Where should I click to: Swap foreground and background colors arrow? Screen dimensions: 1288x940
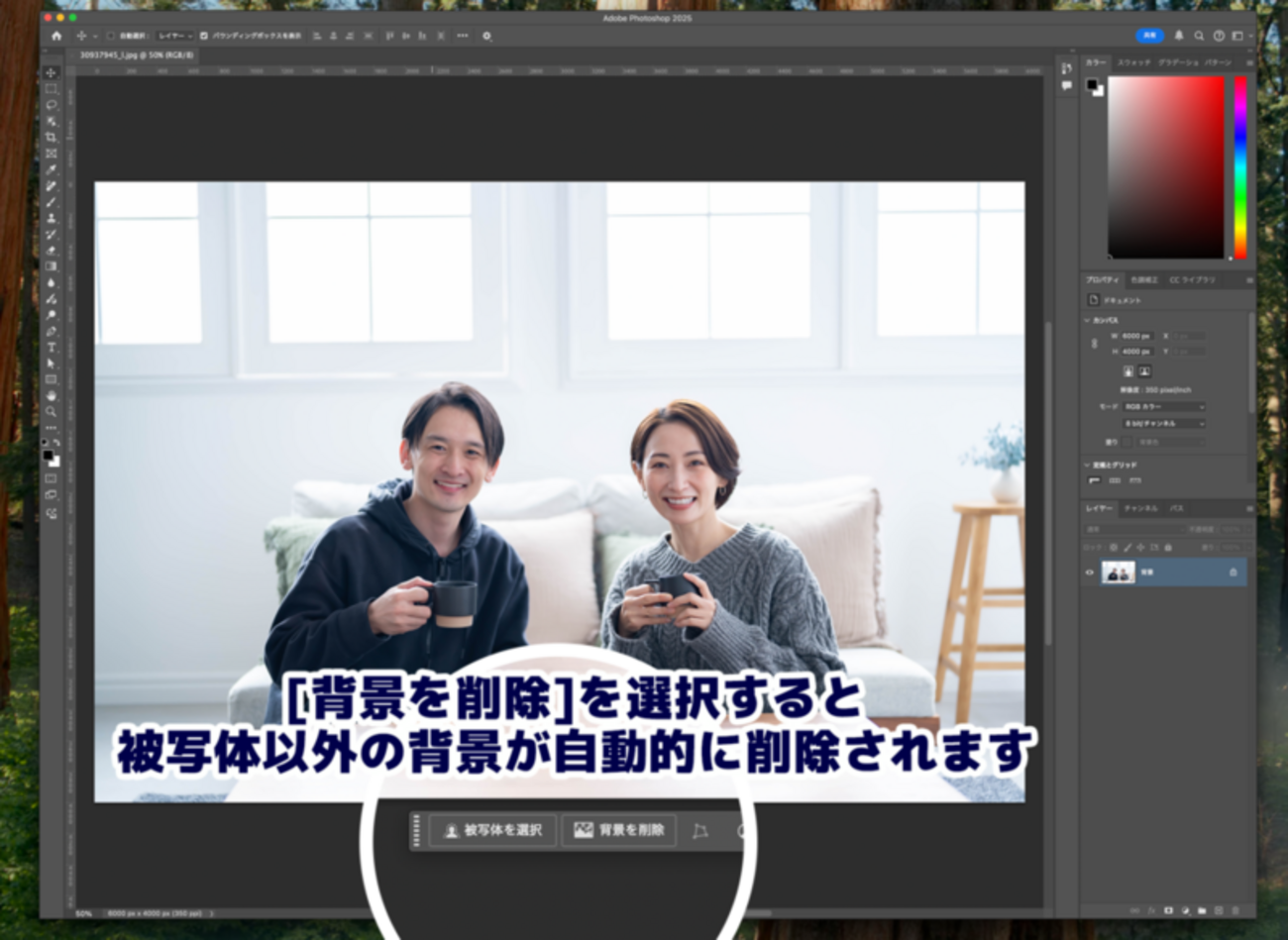[x=57, y=443]
